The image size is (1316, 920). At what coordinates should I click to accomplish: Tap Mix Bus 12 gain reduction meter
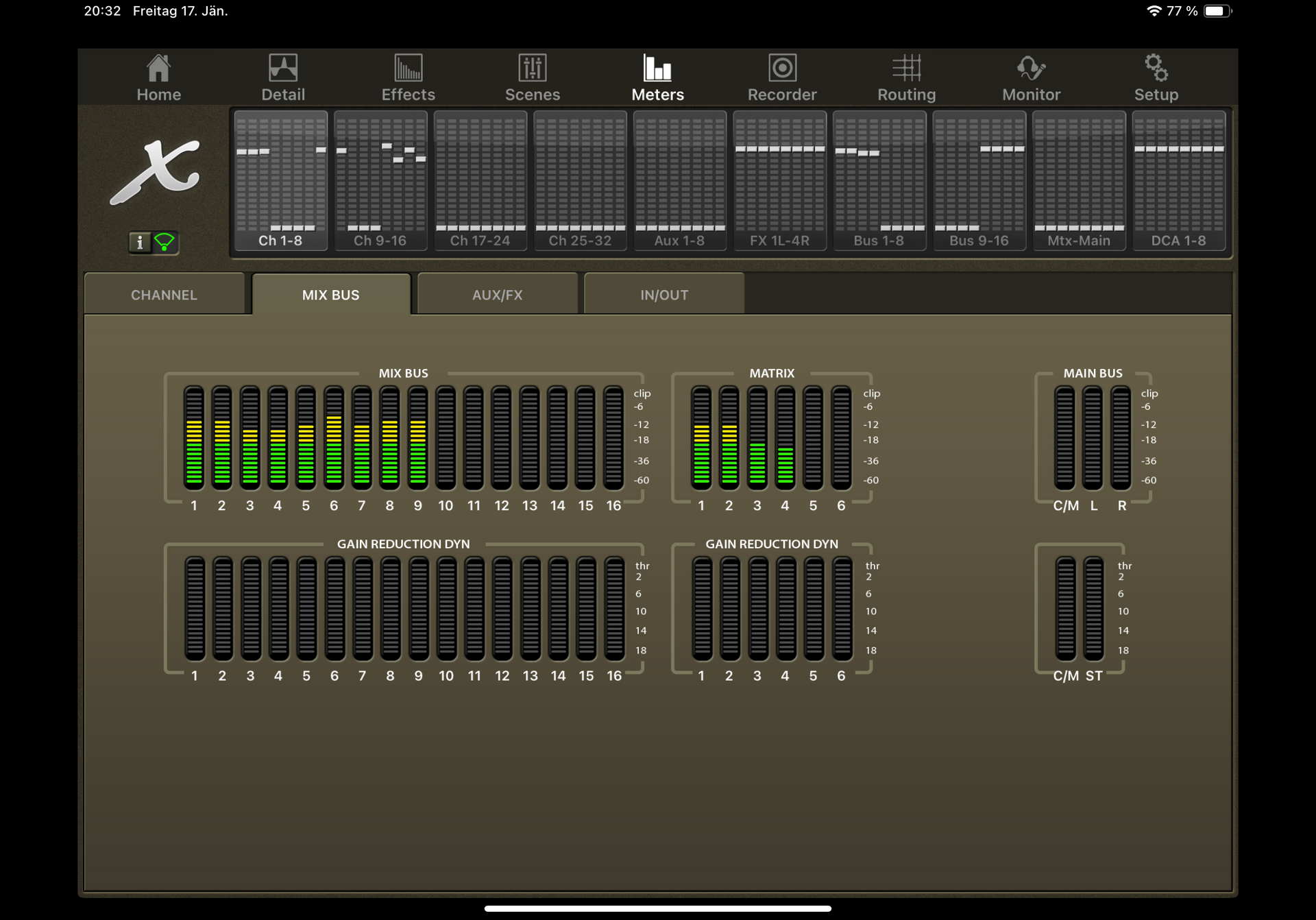502,608
